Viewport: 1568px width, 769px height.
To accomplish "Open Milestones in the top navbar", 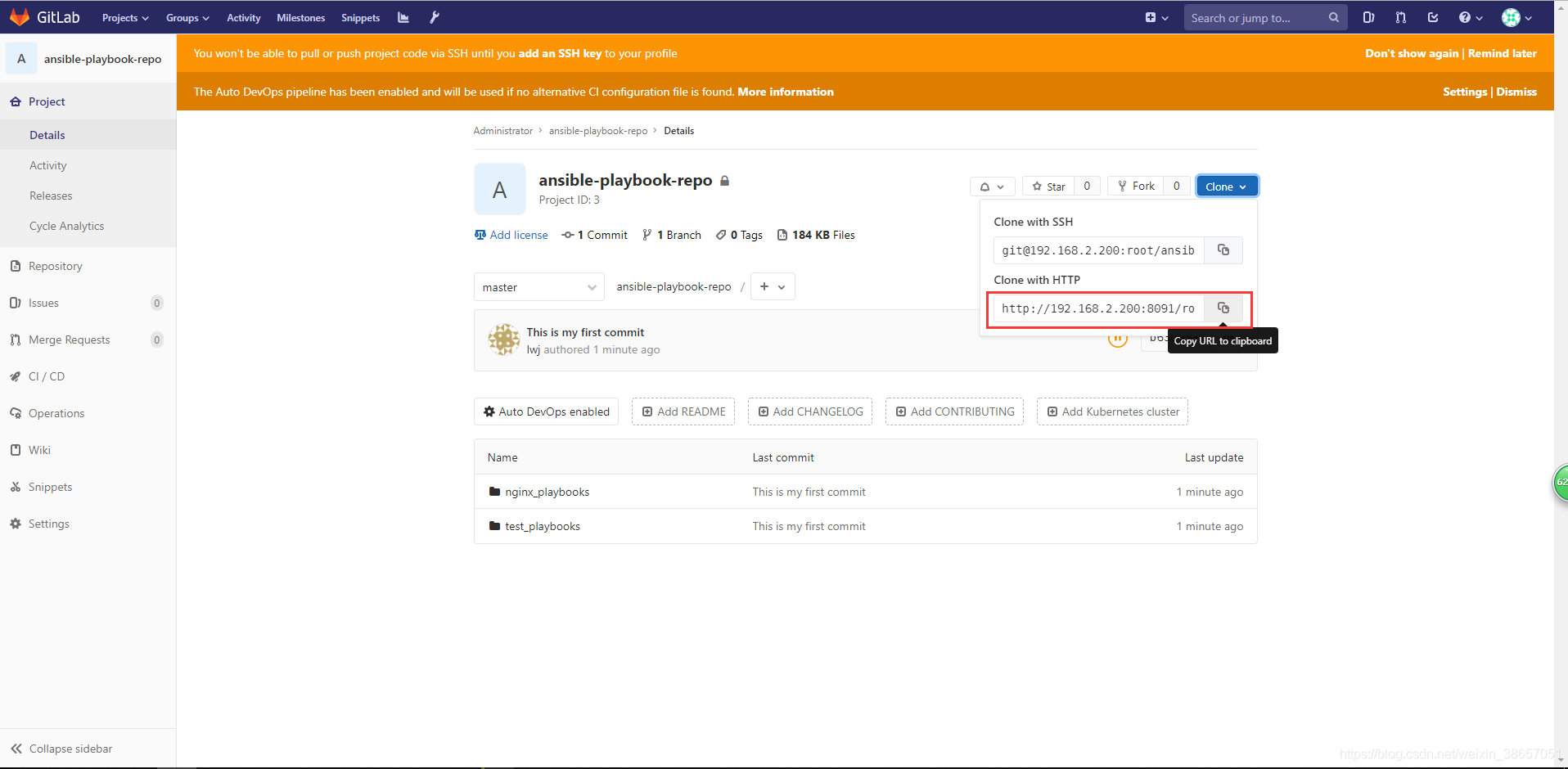I will pyautogui.click(x=300, y=17).
